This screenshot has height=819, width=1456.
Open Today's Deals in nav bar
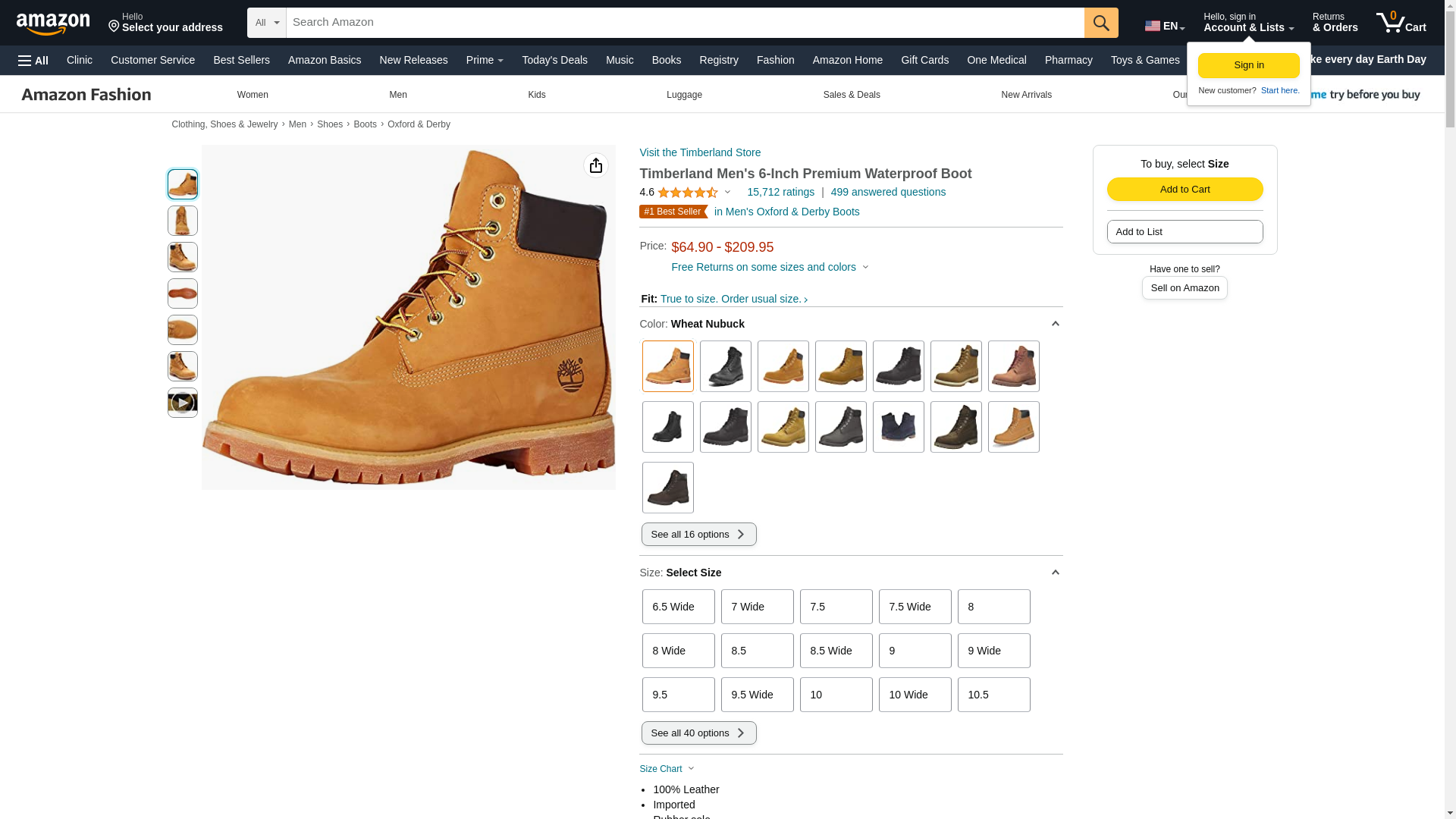[x=554, y=60]
